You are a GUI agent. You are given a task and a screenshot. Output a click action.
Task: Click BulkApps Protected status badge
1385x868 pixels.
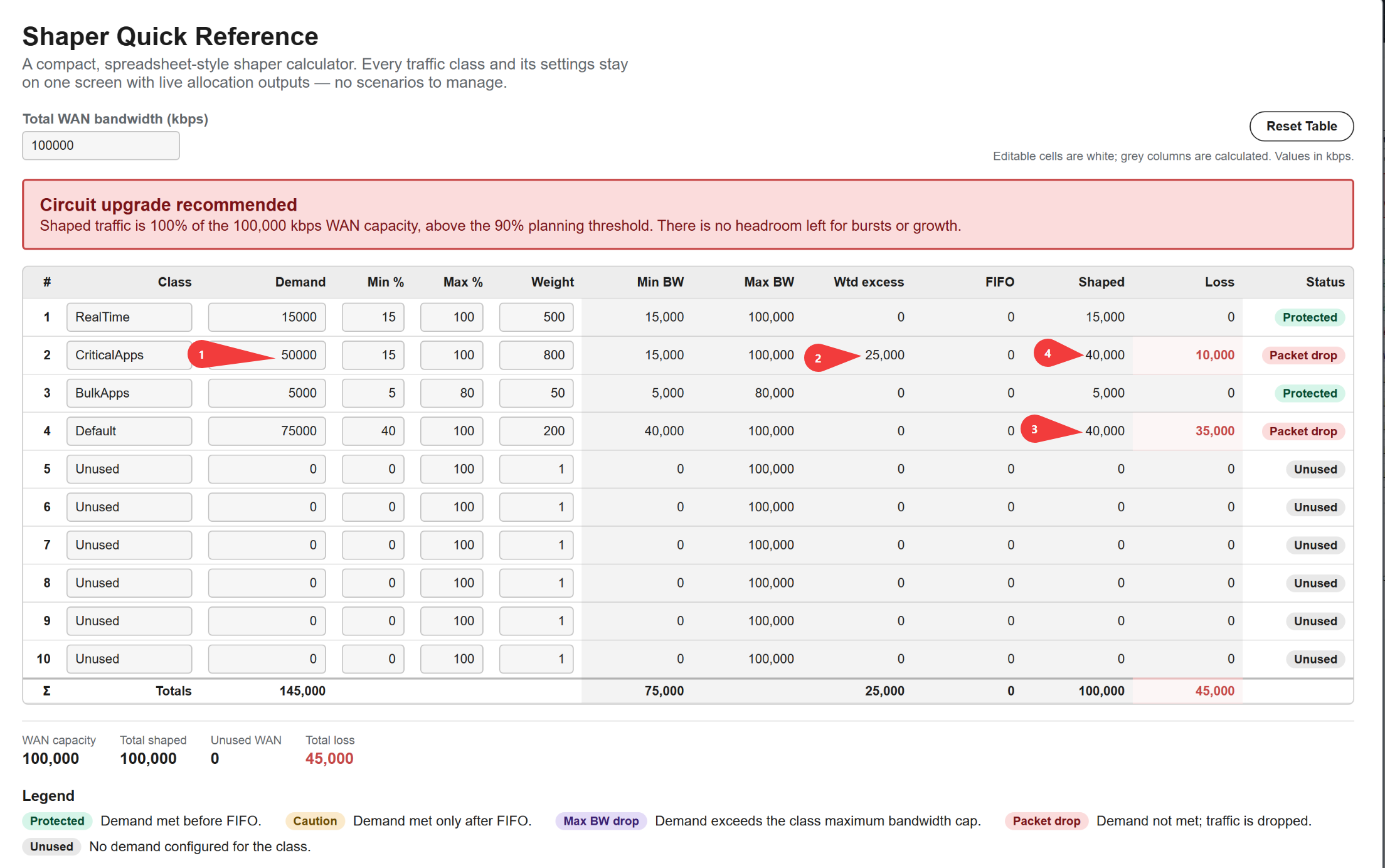coord(1309,393)
